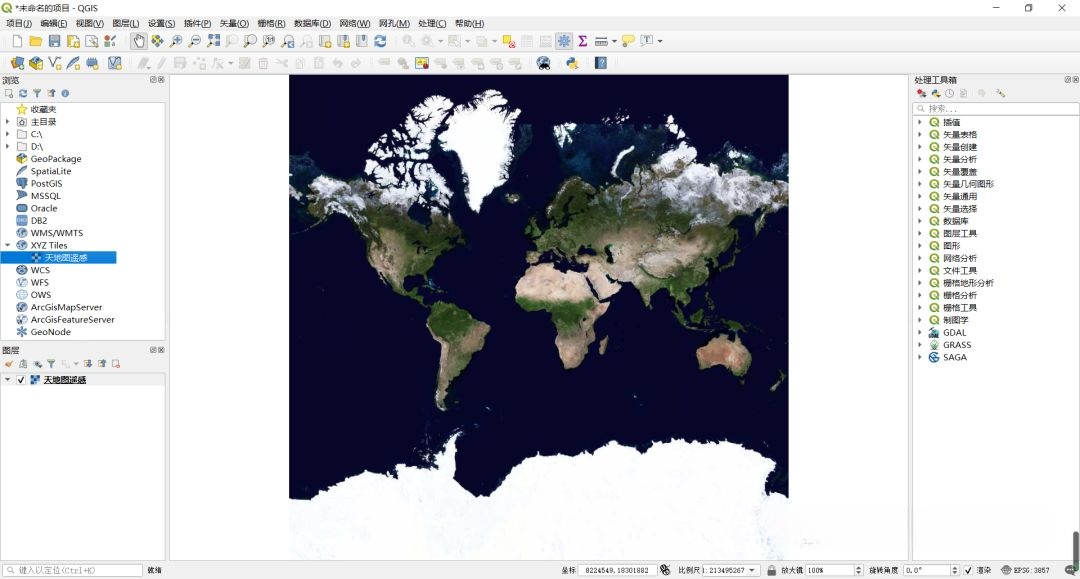Open the 处理(C) menu
Viewport: 1080px width, 579px height.
(432, 23)
